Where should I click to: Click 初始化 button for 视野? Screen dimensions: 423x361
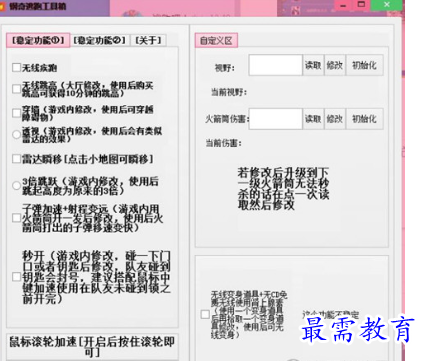[x=365, y=65]
